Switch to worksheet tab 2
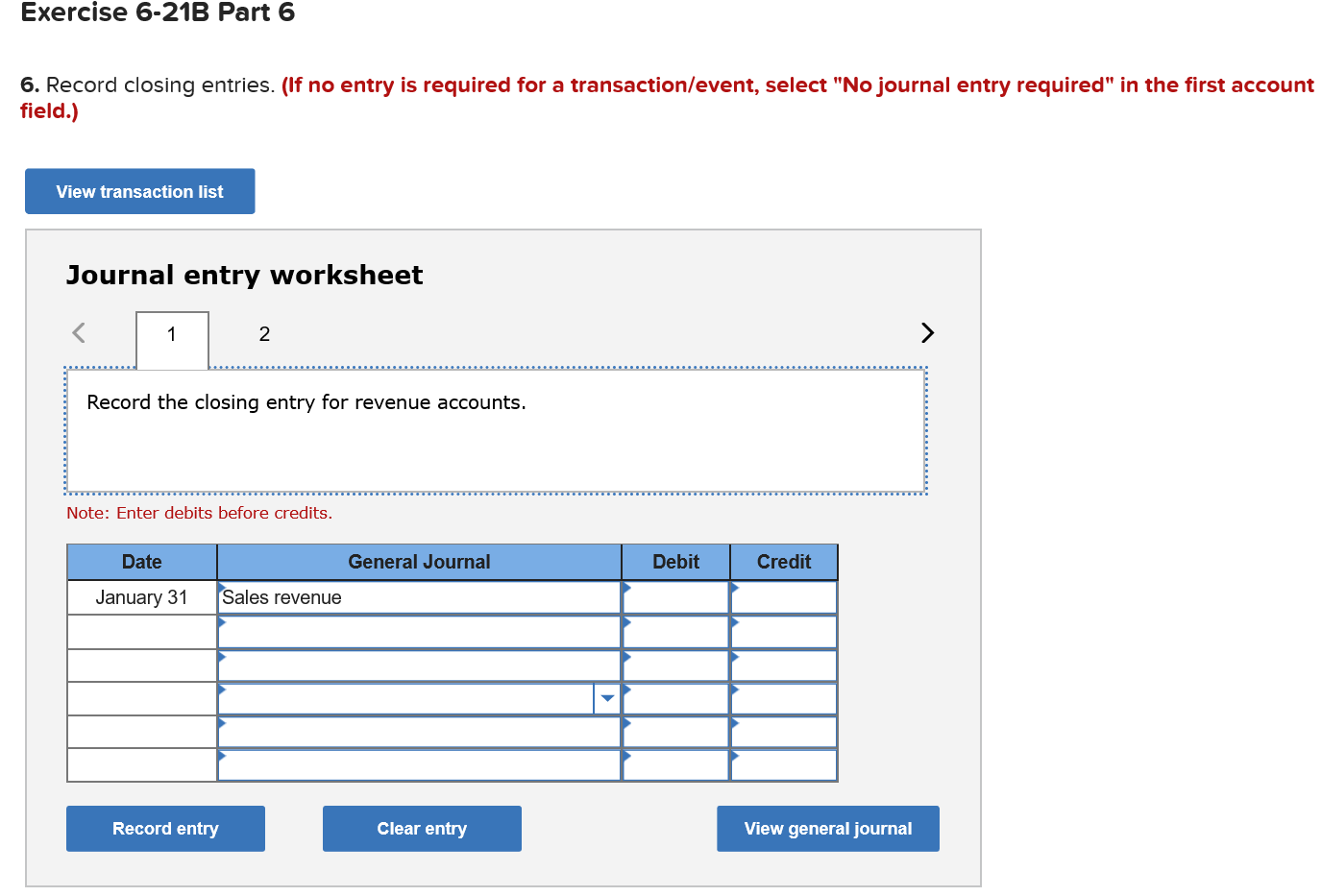 [264, 334]
